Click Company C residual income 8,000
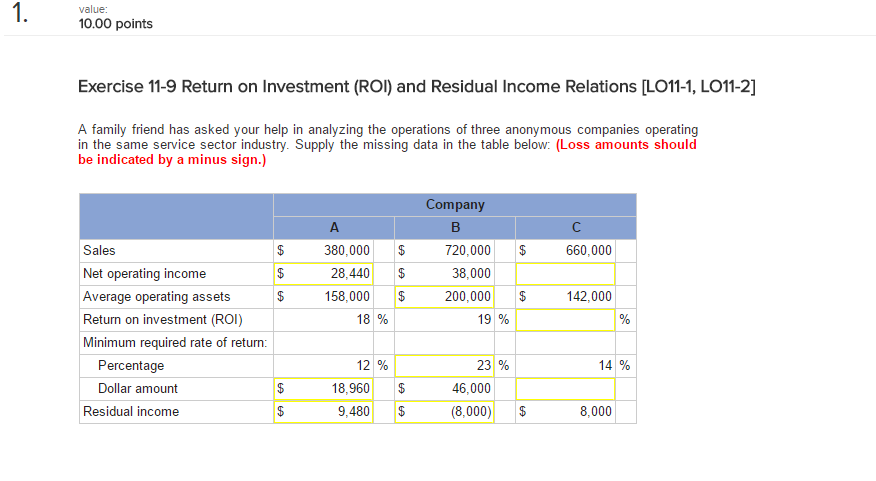The height and width of the screenshot is (481, 876). coord(596,412)
